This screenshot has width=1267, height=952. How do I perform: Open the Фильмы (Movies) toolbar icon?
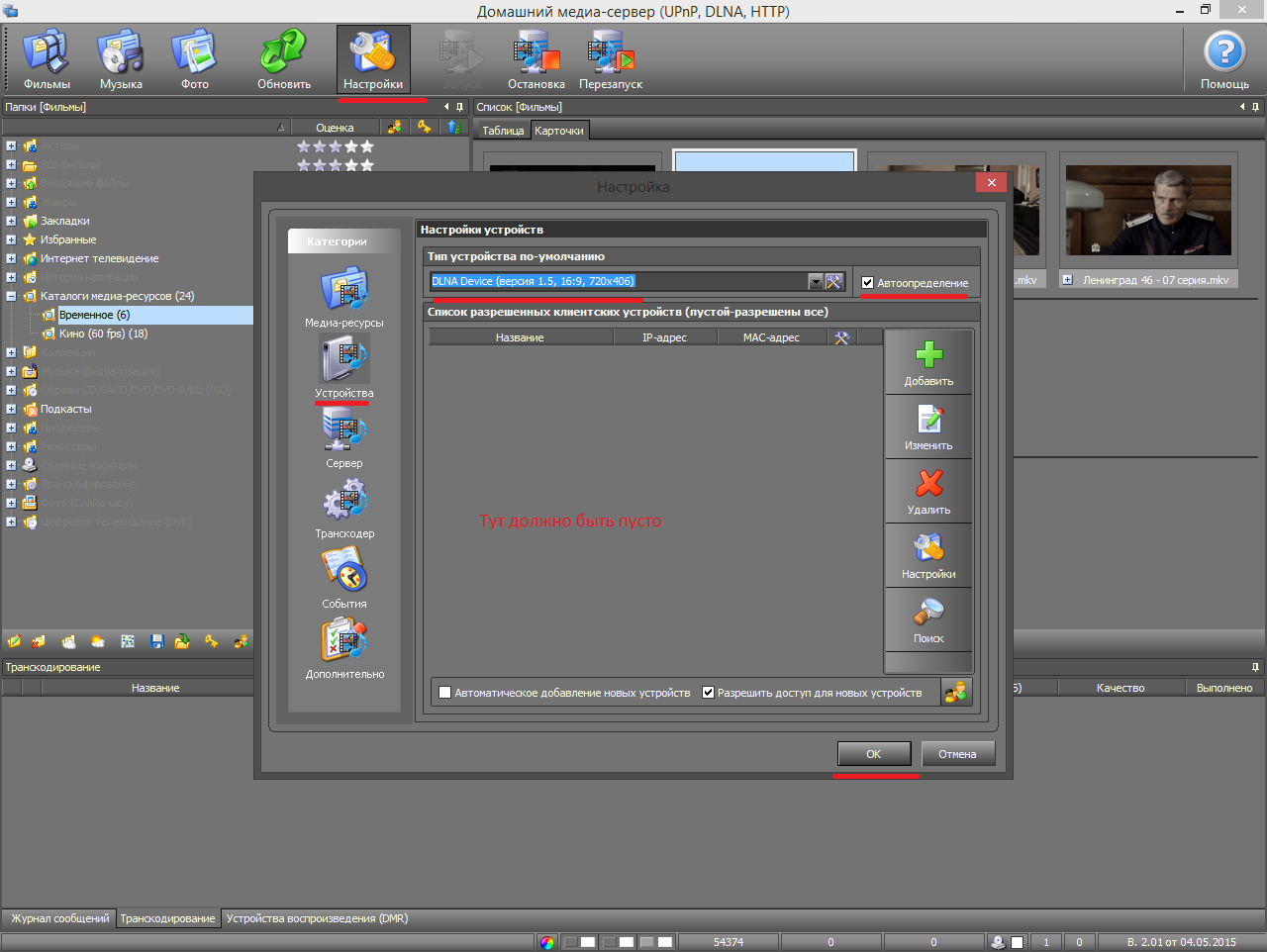47,59
